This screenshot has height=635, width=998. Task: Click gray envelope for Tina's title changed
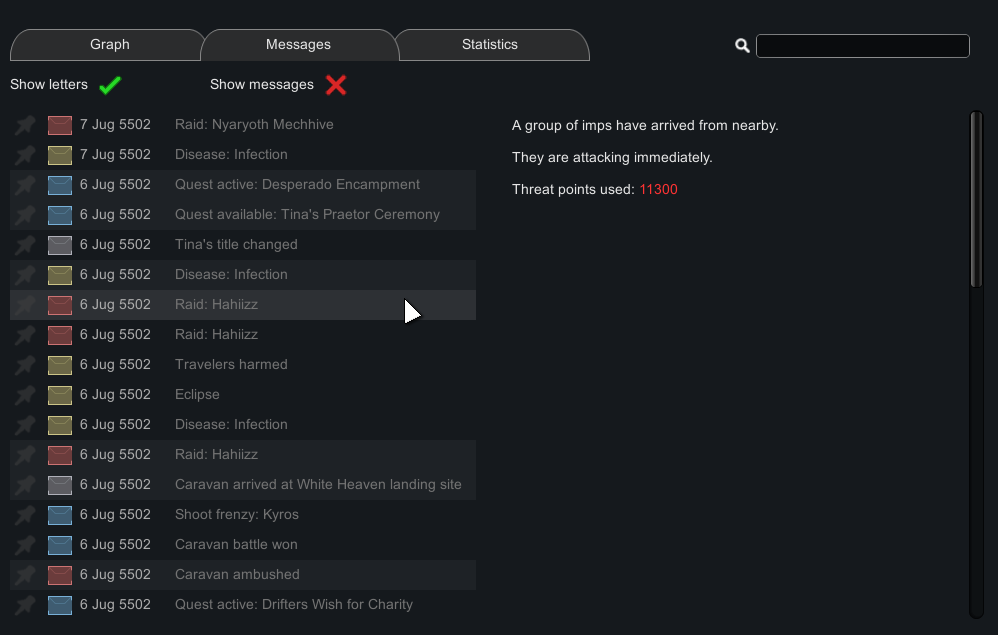[x=60, y=245]
